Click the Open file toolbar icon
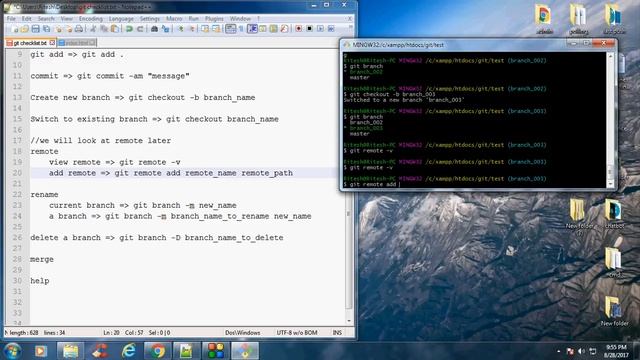Viewport: 640px width, 360px height. [25, 29]
